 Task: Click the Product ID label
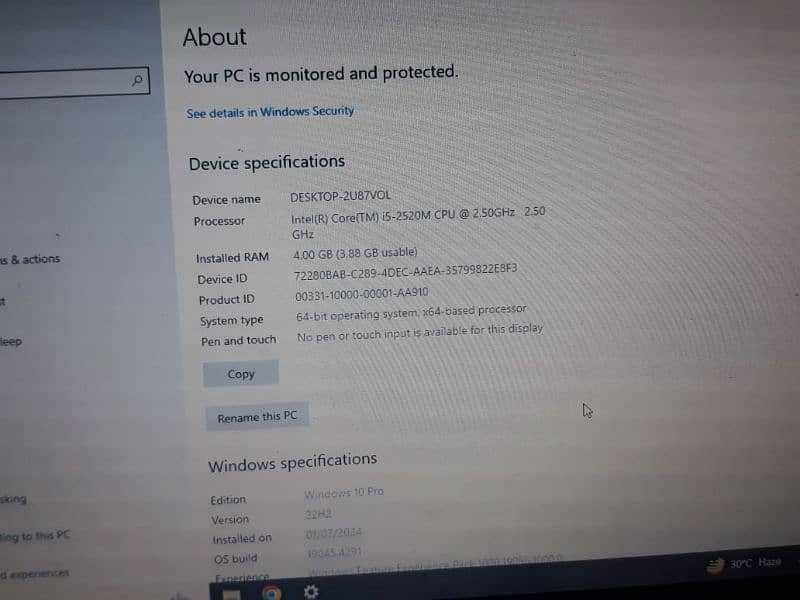[x=227, y=299]
